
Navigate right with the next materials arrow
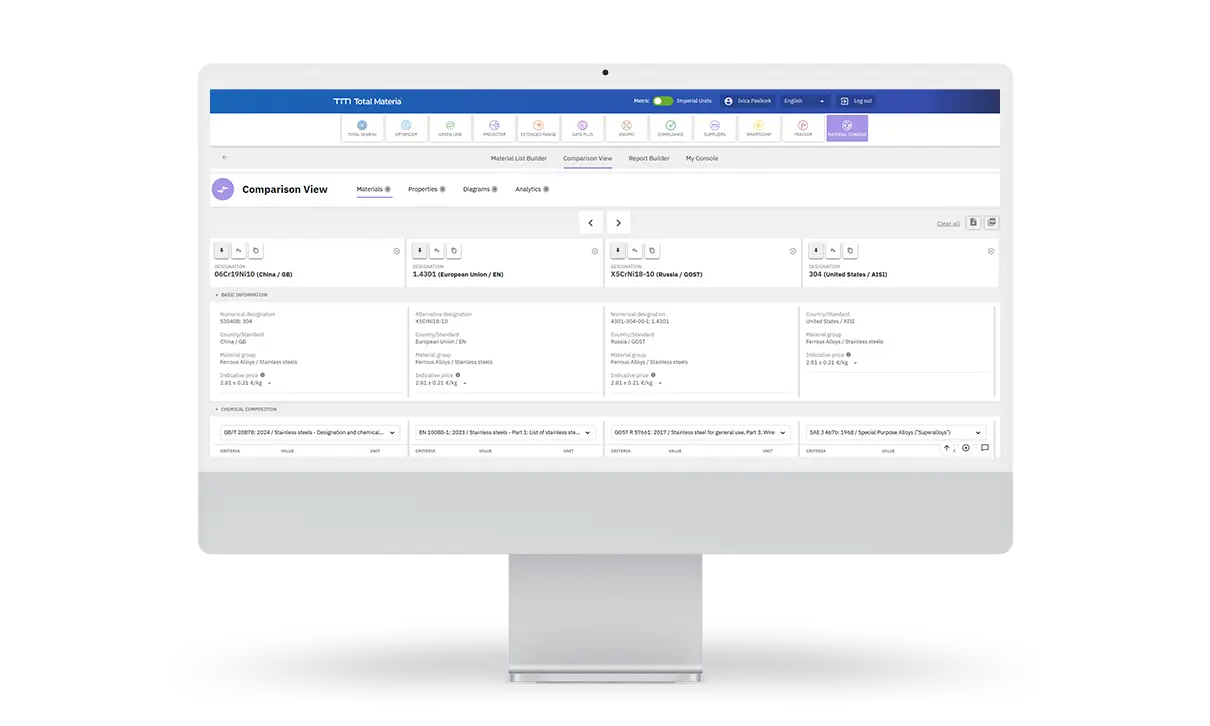(618, 223)
